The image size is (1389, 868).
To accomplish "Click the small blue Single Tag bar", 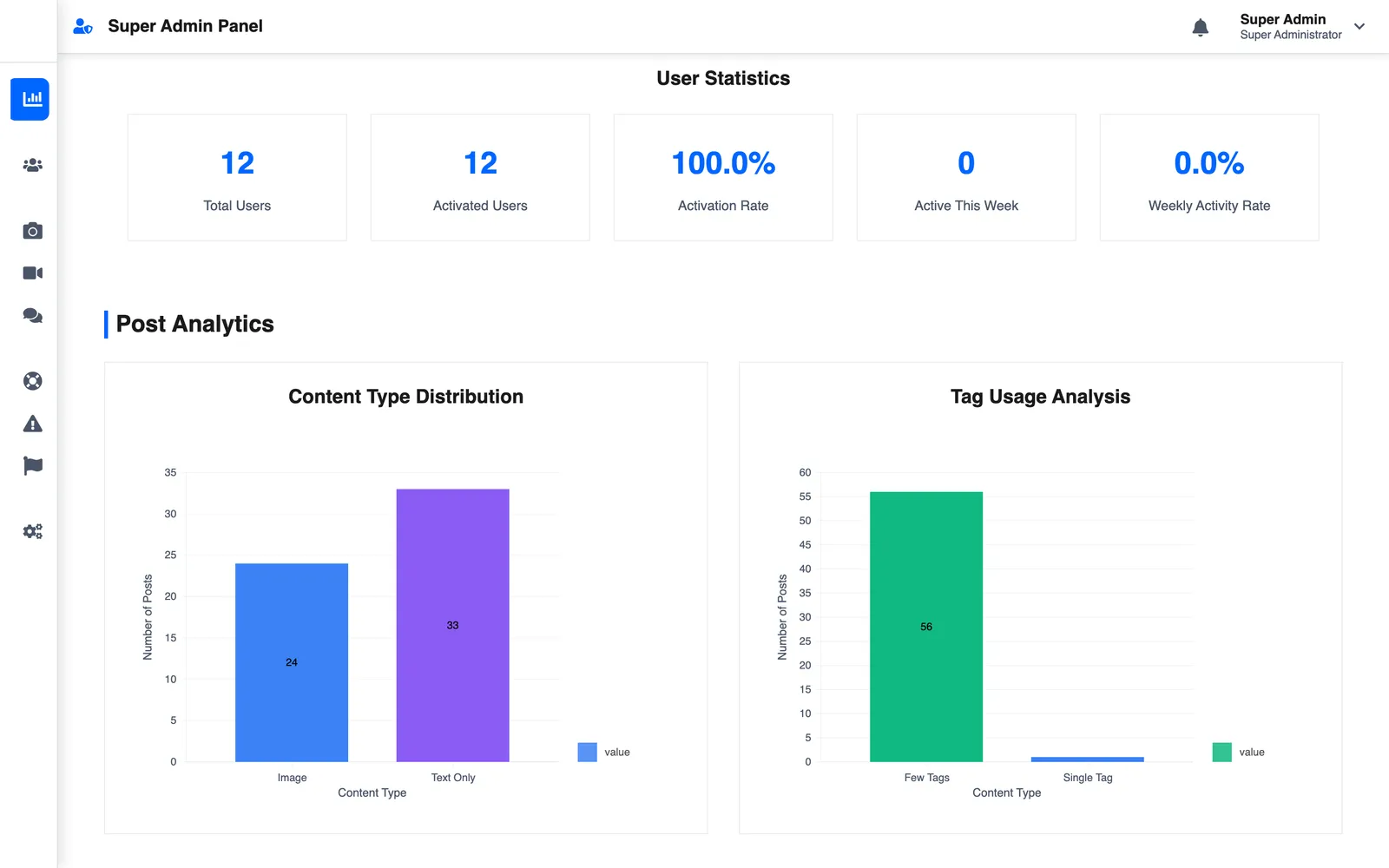I will (1087, 759).
